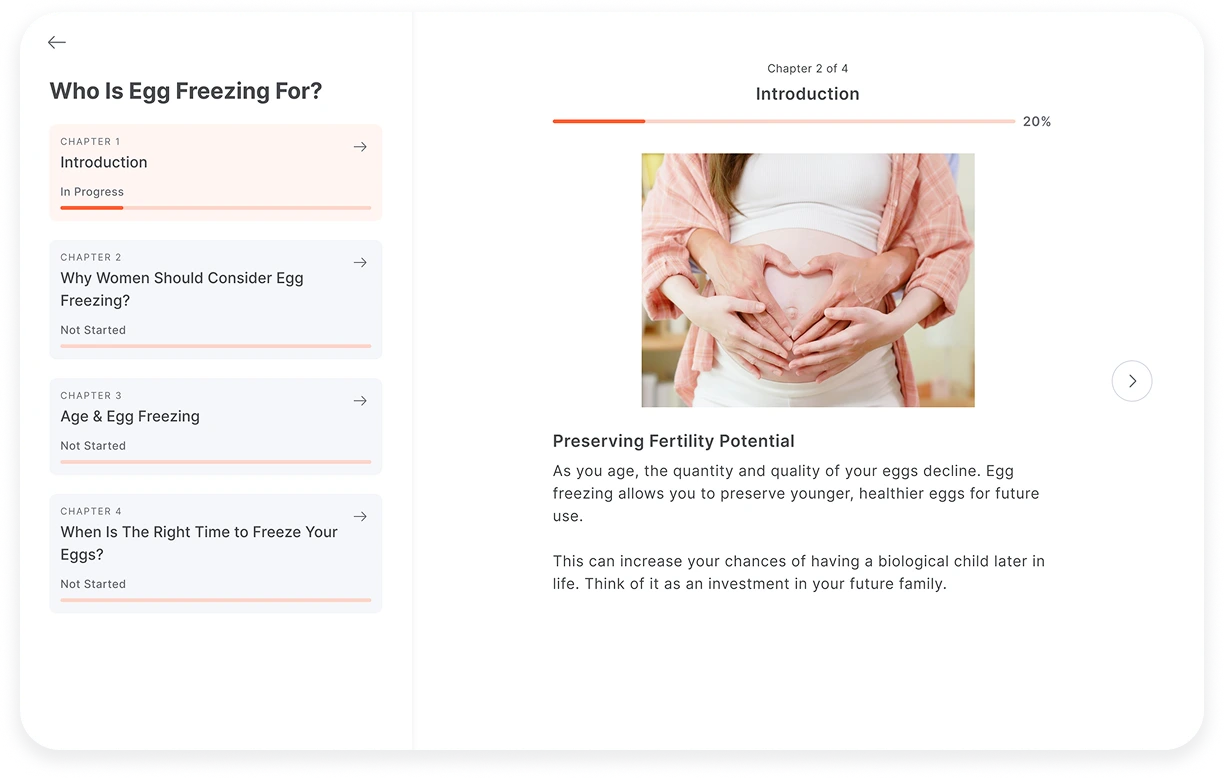
Task: Click the Chapter 2 of 4 heading
Action: coord(807,68)
